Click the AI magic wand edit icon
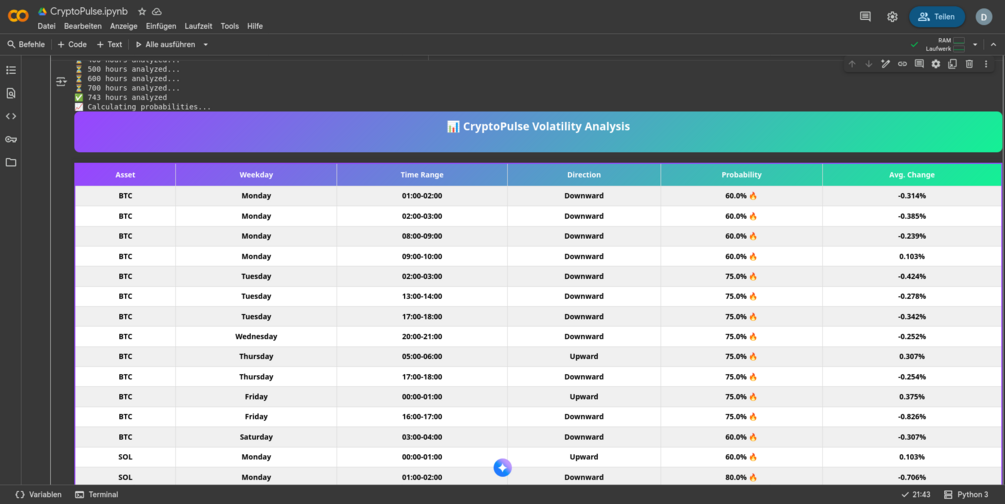 point(885,64)
